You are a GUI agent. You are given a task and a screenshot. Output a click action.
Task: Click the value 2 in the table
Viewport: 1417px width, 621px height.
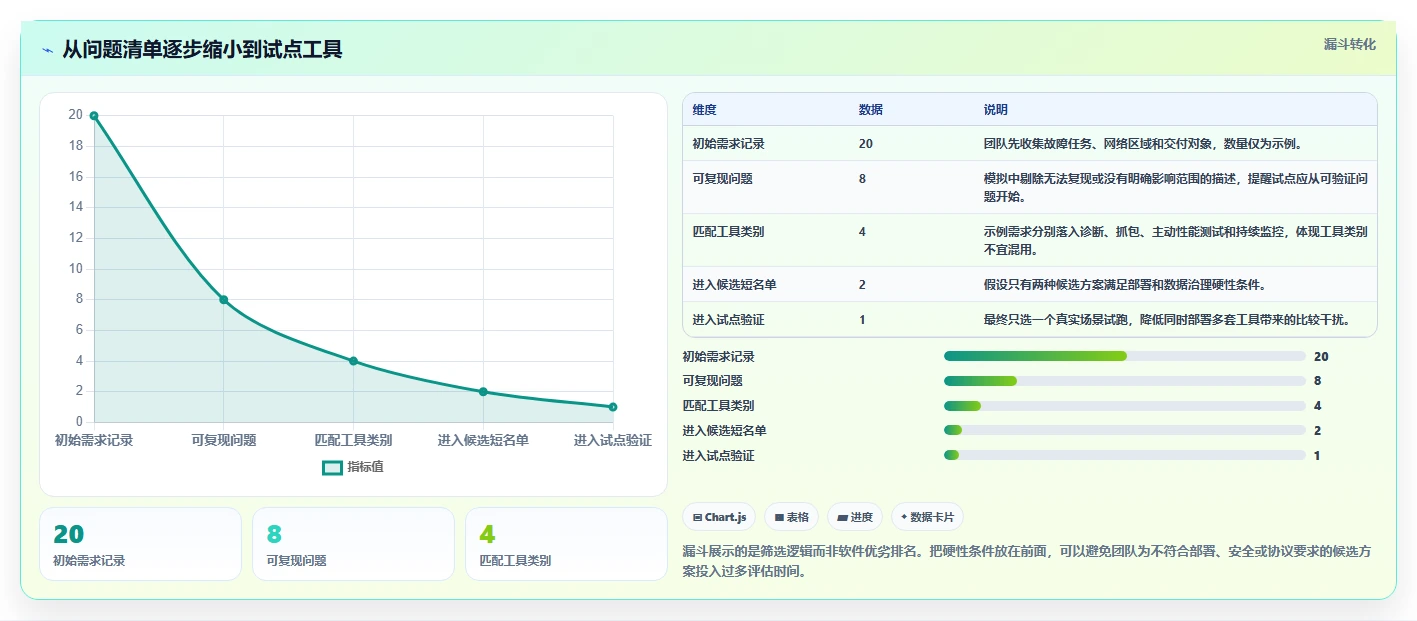coord(862,285)
